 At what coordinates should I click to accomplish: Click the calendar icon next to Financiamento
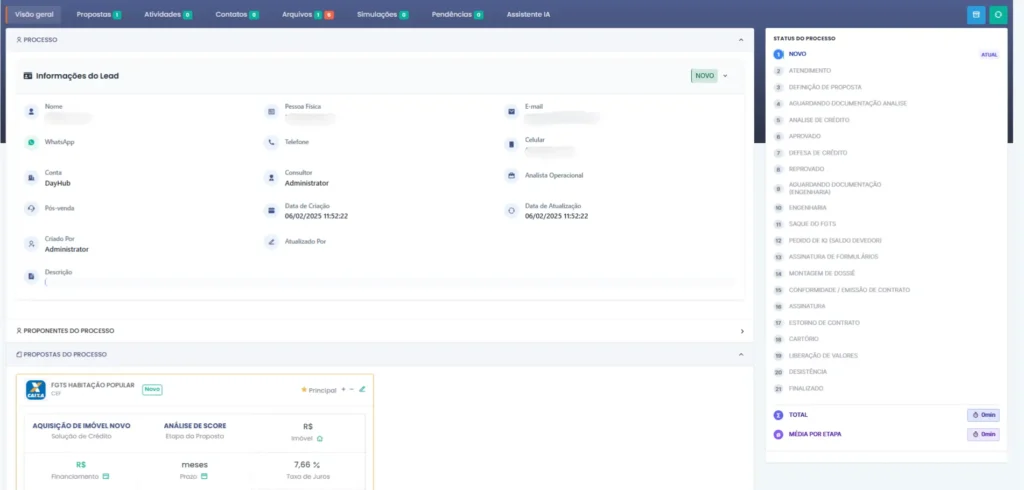pos(105,476)
